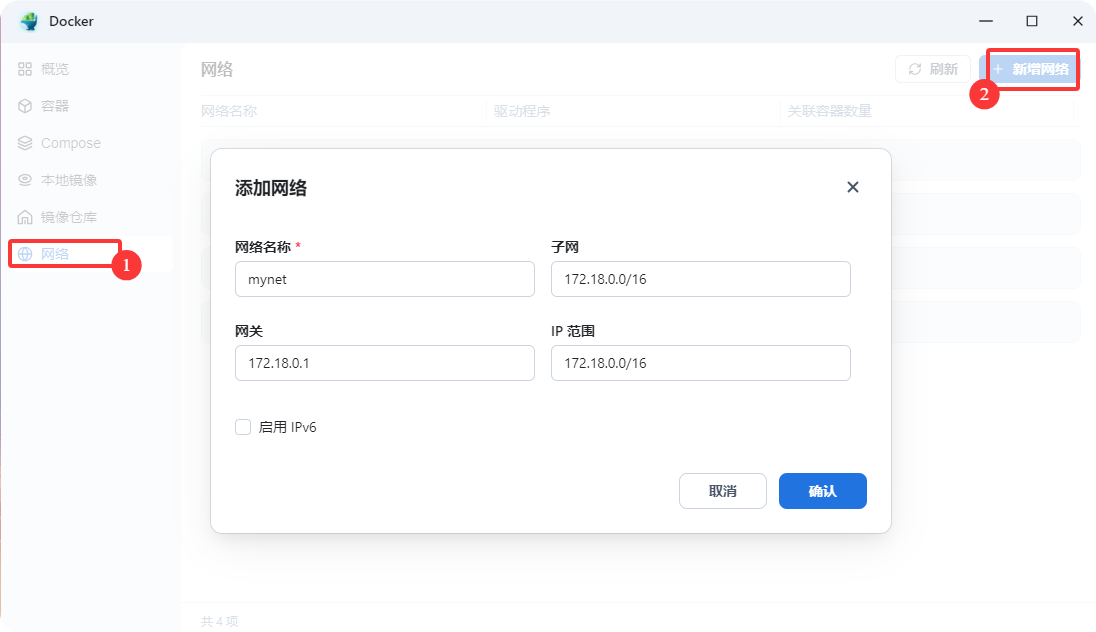Open 镜像仓库 image registry section
The height and width of the screenshot is (632, 1096).
click(68, 217)
